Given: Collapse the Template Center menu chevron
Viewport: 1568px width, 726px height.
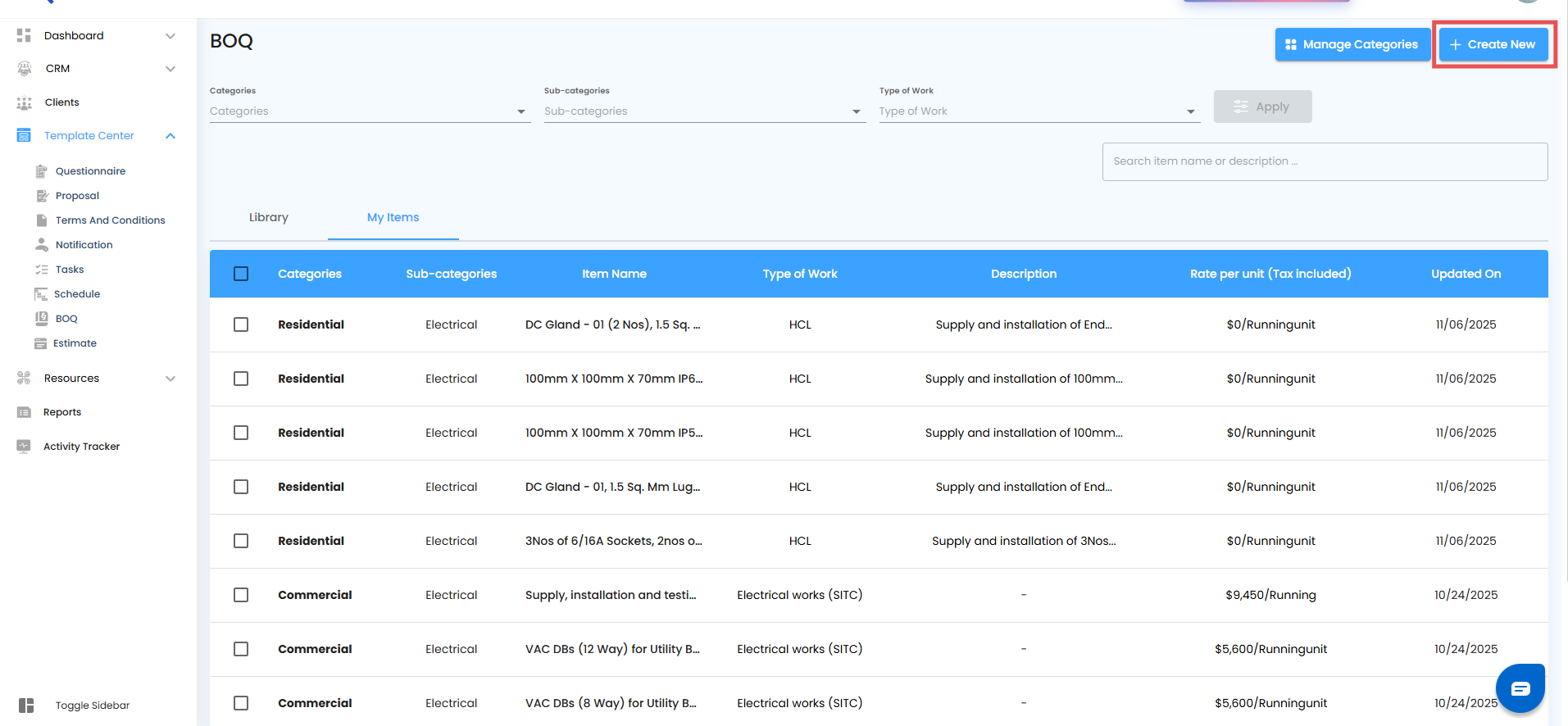Looking at the screenshot, I should [170, 136].
